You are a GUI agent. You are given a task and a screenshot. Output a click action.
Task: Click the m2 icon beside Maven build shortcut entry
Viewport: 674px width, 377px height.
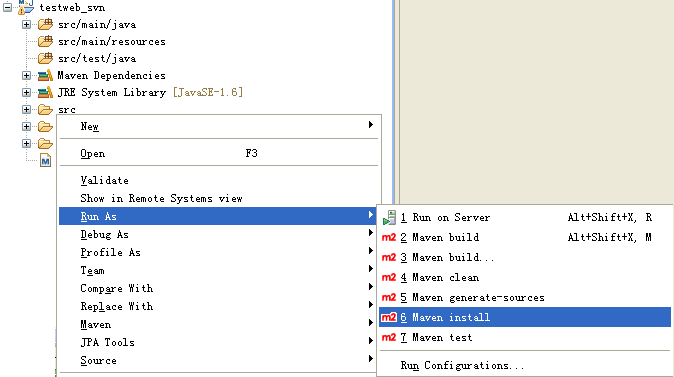[x=389, y=237]
